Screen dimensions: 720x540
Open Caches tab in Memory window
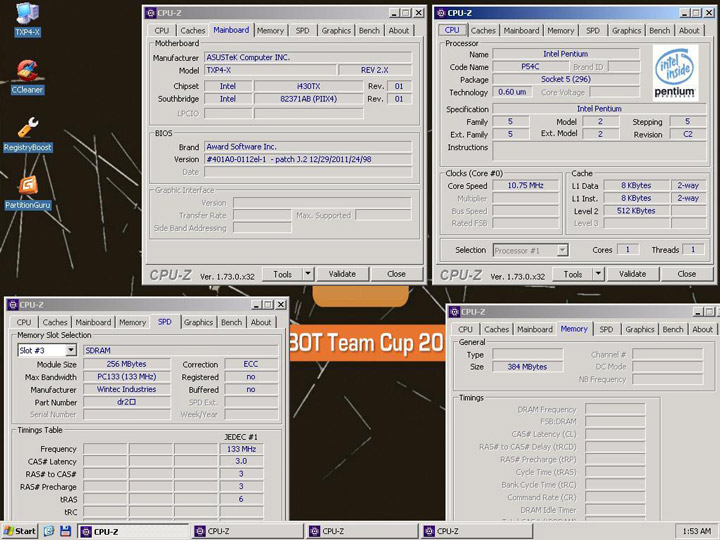coord(496,330)
